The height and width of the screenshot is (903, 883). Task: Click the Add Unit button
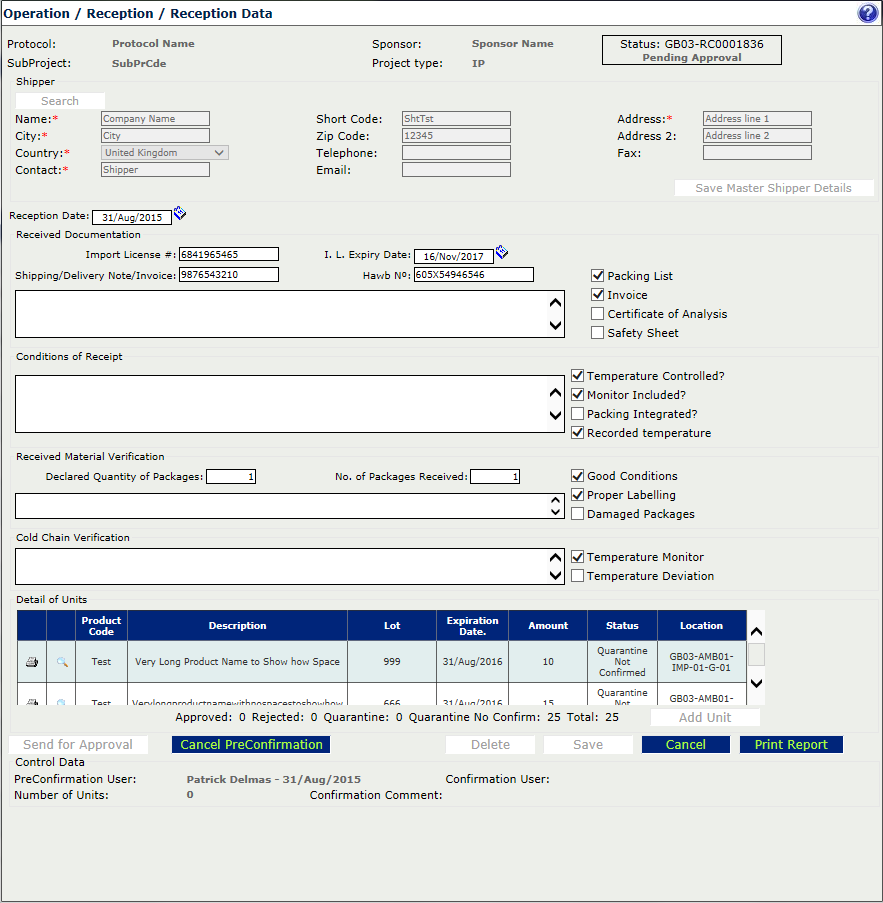tap(705, 718)
